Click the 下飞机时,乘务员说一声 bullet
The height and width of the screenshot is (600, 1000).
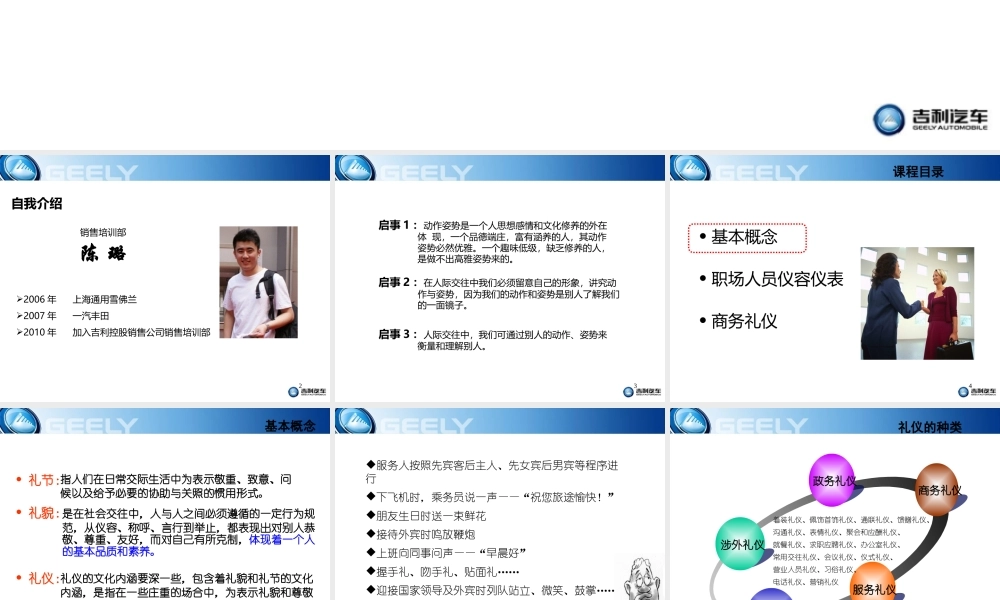pyautogui.click(x=490, y=497)
